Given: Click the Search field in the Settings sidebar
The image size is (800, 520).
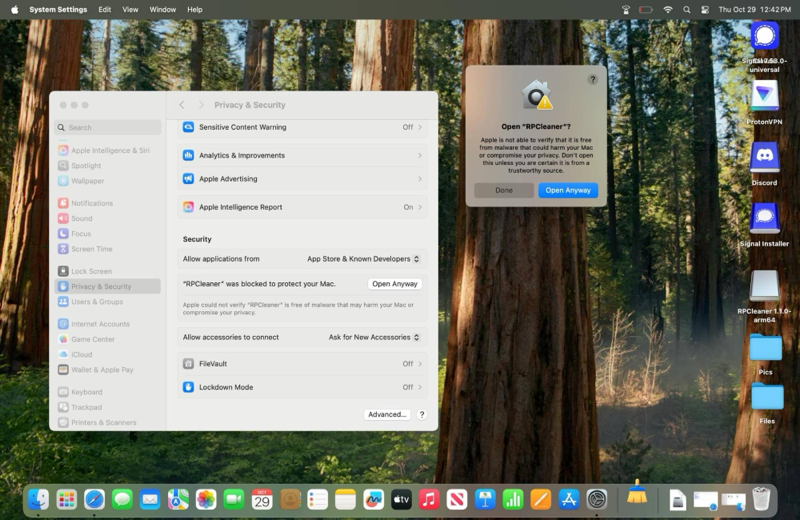Looking at the screenshot, I should (108, 128).
